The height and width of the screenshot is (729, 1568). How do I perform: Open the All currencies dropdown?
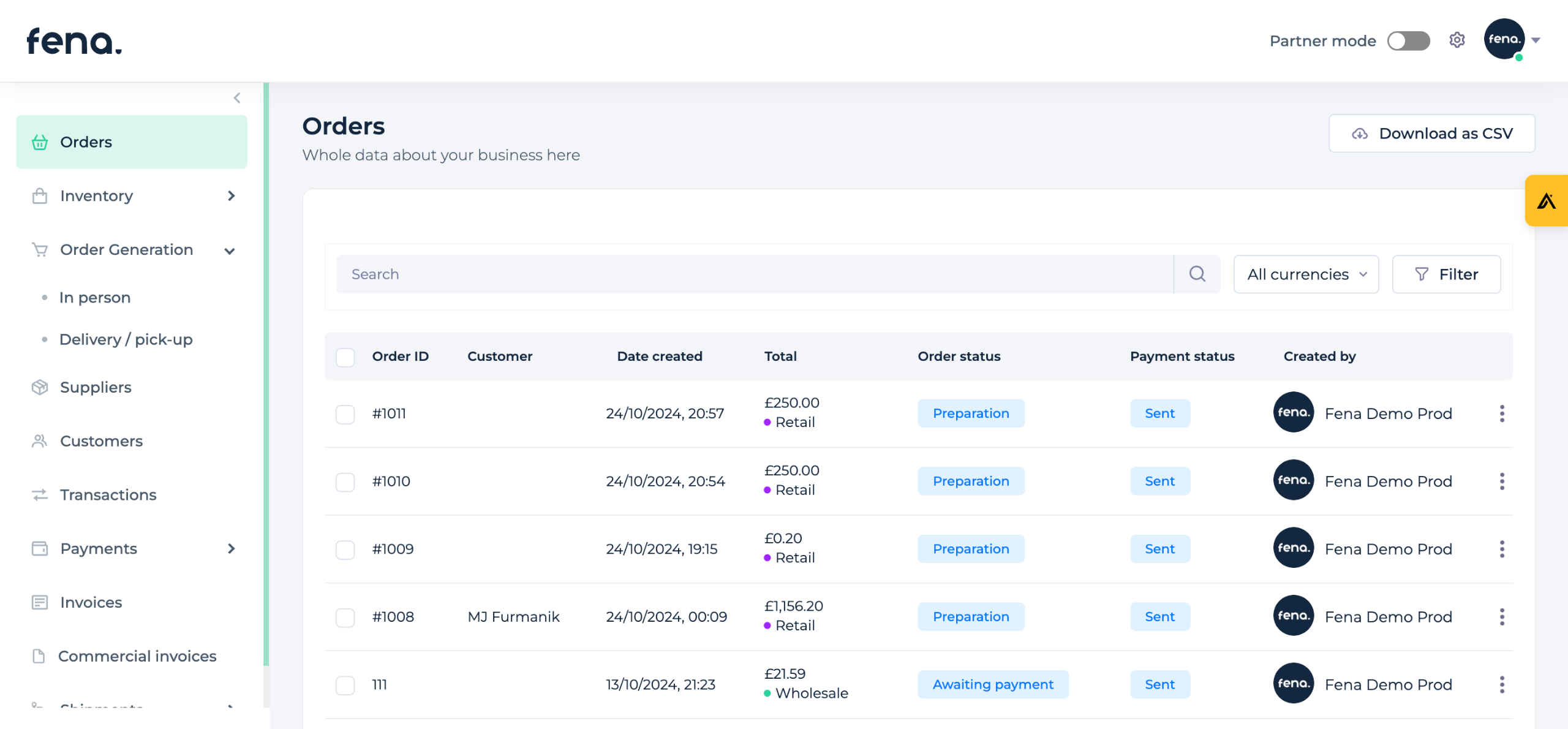pyautogui.click(x=1306, y=274)
